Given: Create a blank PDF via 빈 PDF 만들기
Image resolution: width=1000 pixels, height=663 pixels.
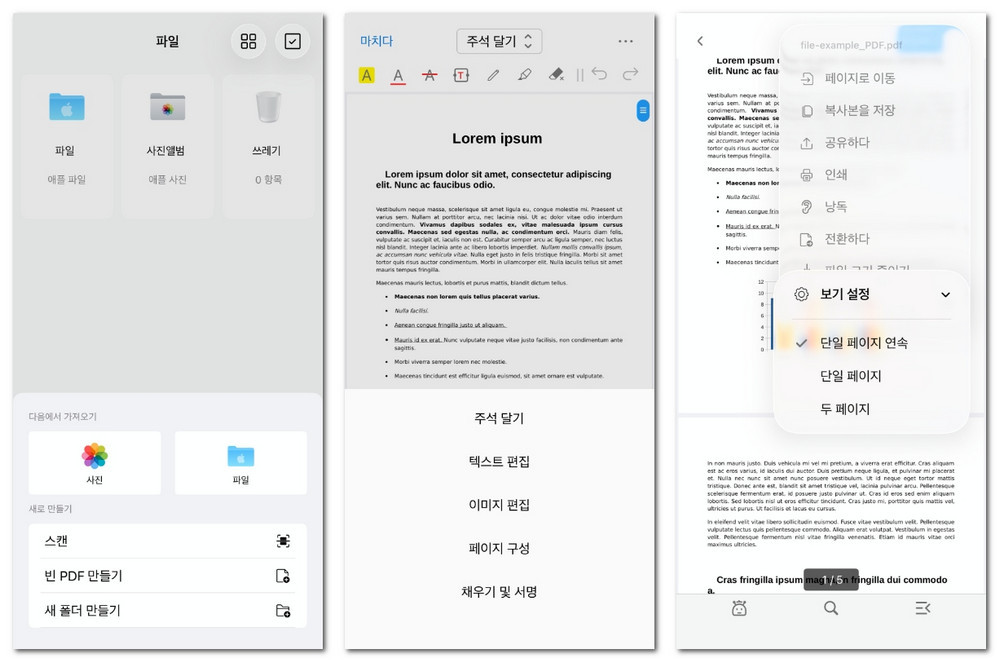Looking at the screenshot, I should pyautogui.click(x=167, y=573).
